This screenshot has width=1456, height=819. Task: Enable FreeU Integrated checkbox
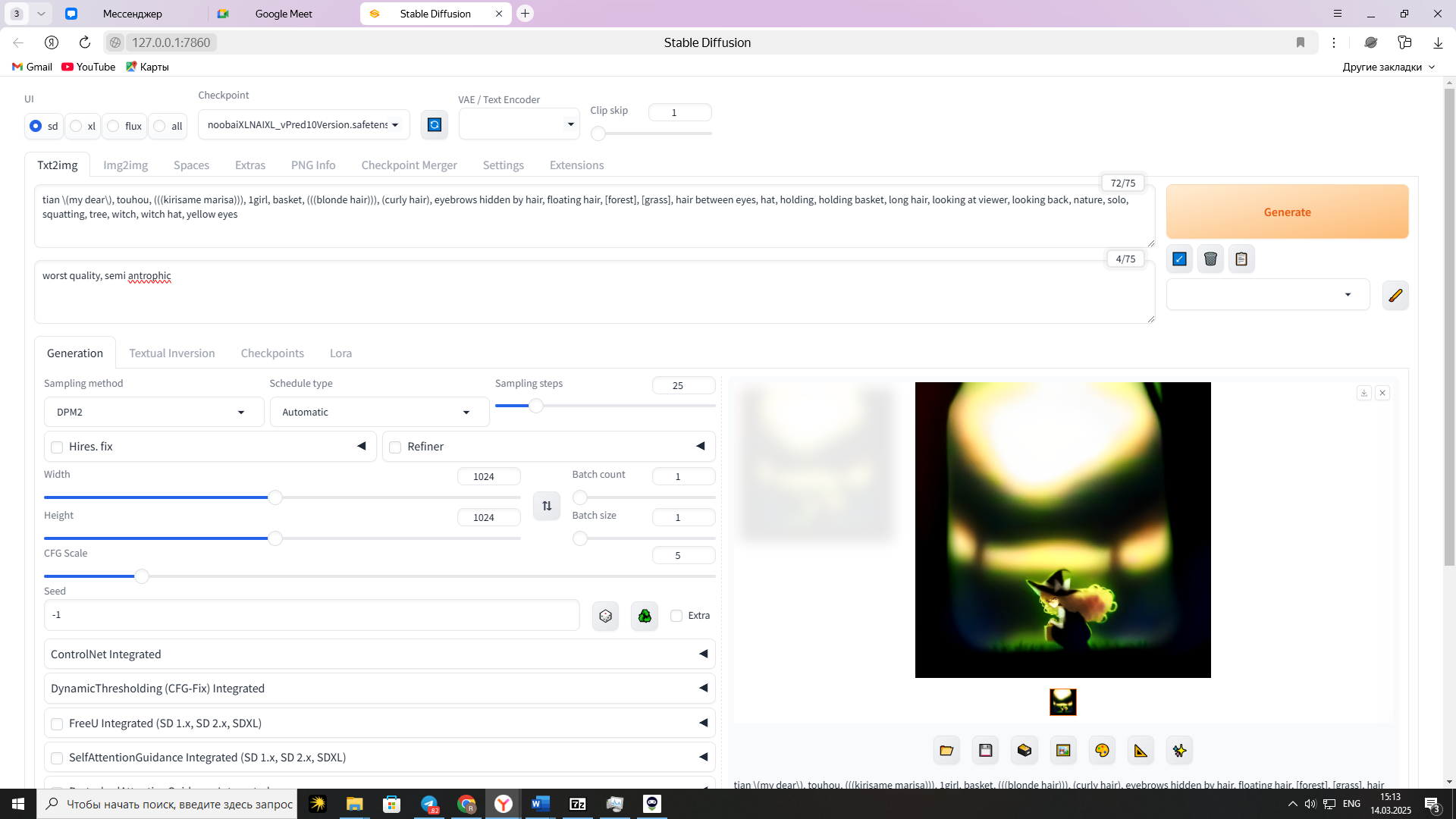(x=57, y=724)
